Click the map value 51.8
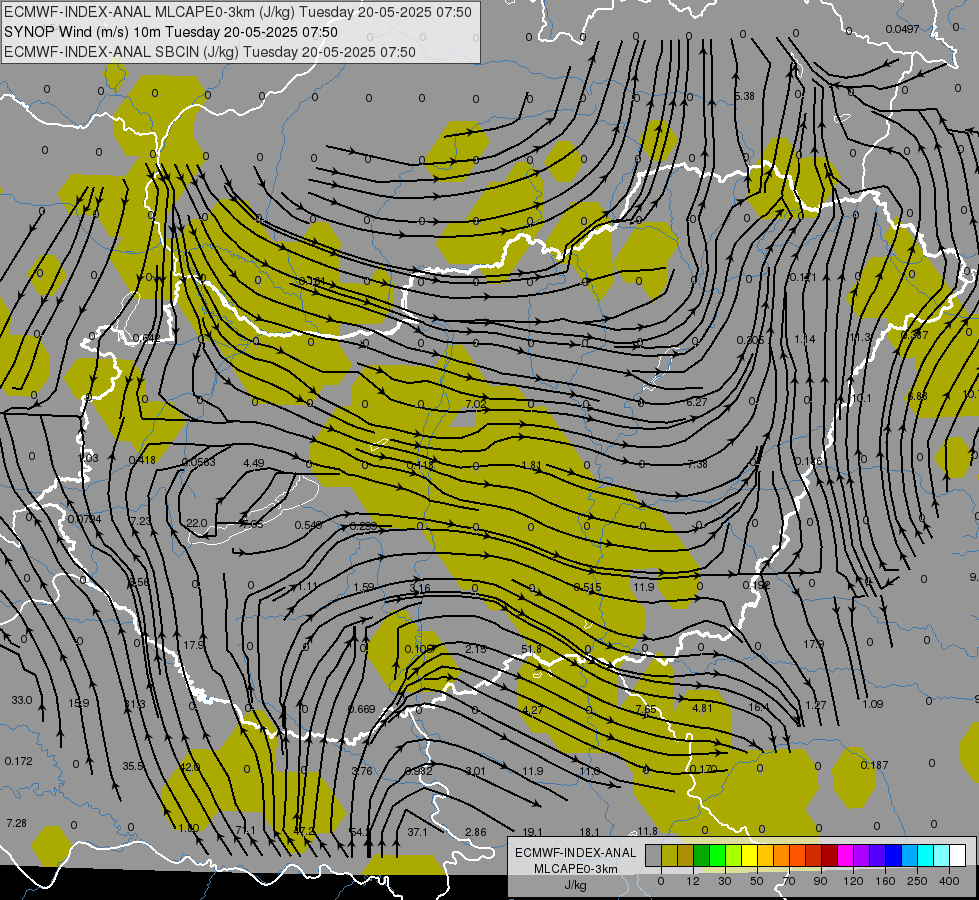This screenshot has width=979, height=900. [x=531, y=650]
